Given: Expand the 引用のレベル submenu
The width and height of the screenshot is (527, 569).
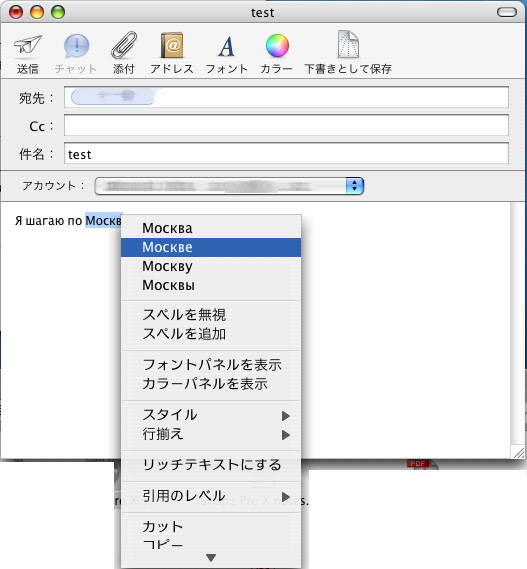Looking at the screenshot, I should [x=211, y=496].
